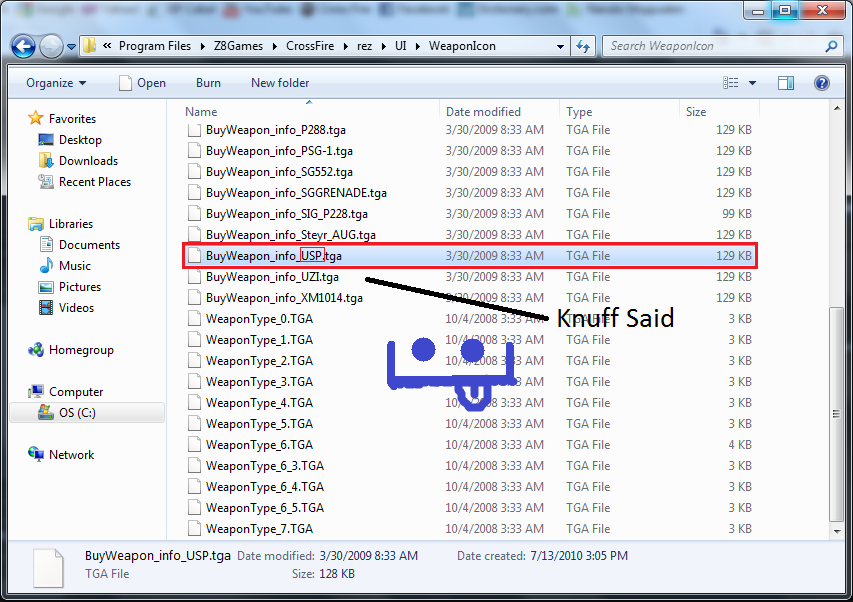Open the Help question mark icon
The width and height of the screenshot is (853, 602).
click(x=821, y=83)
